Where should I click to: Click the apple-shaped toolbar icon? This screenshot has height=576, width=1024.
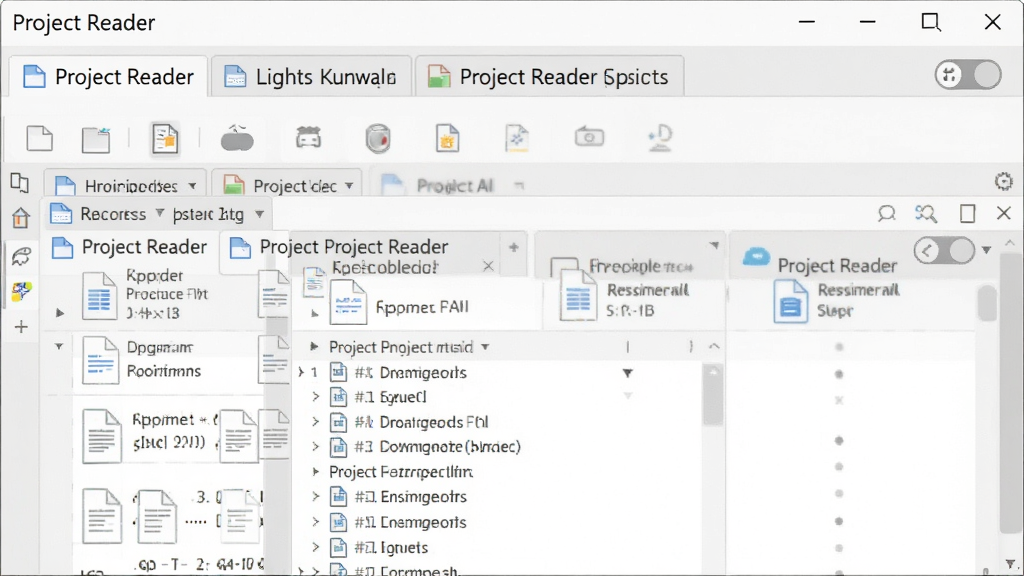click(237, 138)
